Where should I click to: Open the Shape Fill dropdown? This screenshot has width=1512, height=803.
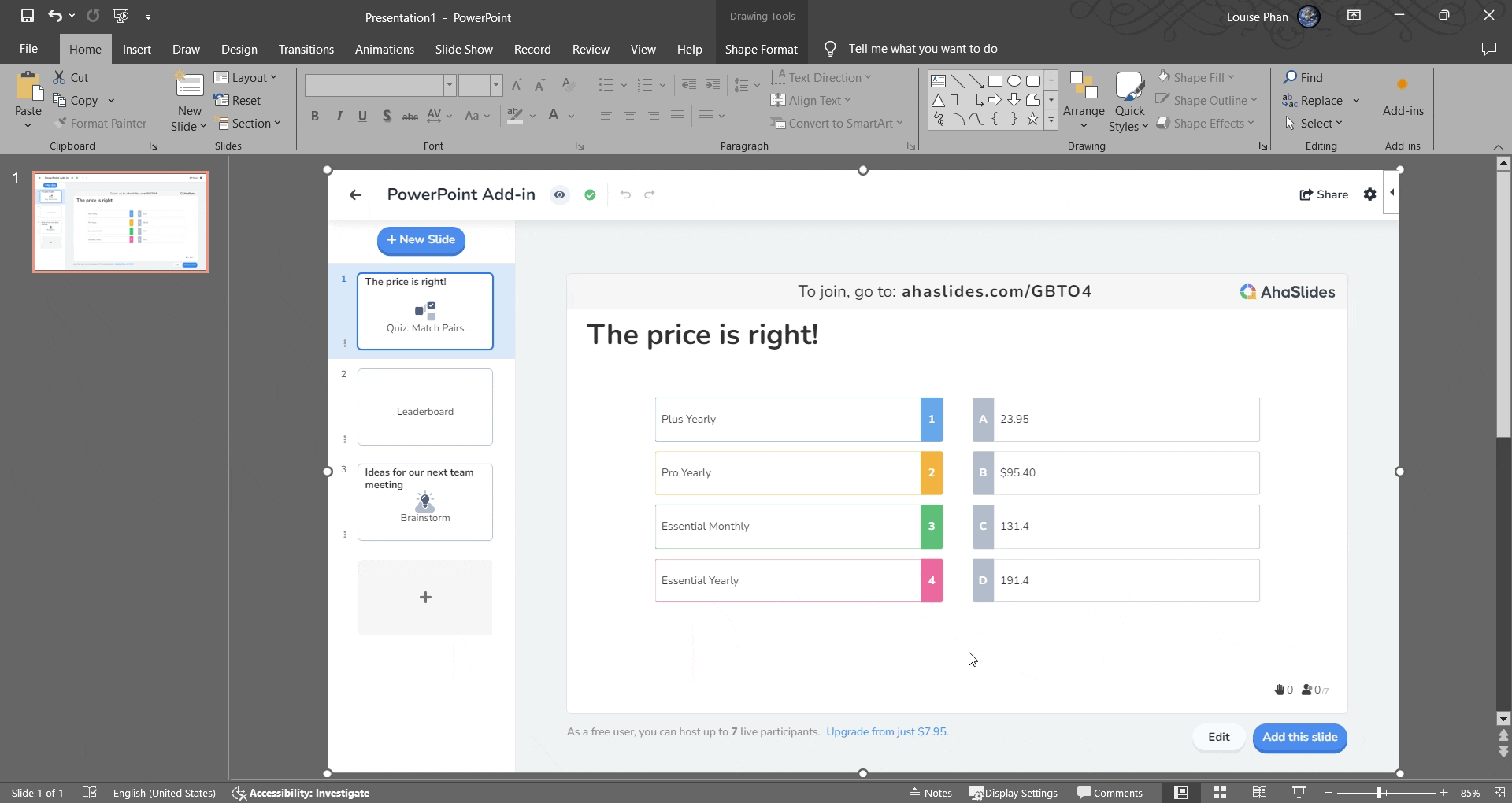(1230, 77)
